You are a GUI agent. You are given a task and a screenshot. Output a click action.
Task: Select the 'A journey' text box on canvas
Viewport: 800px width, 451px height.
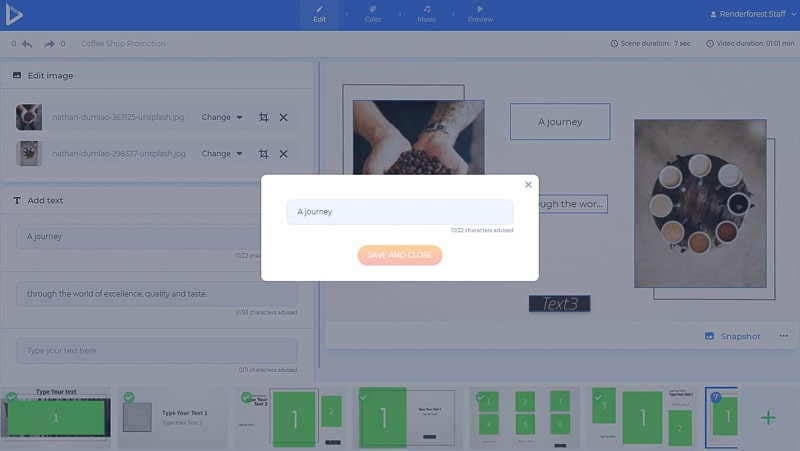560,121
